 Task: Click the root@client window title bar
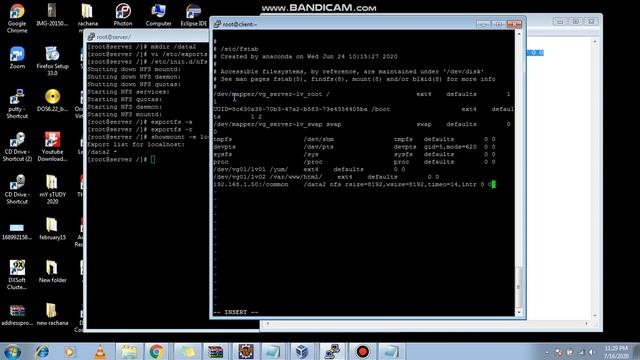[347, 24]
